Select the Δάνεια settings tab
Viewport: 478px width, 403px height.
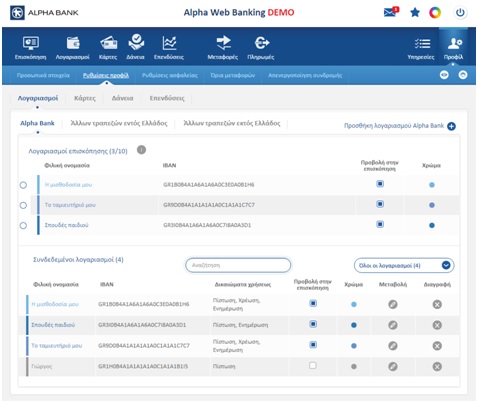[x=122, y=98]
